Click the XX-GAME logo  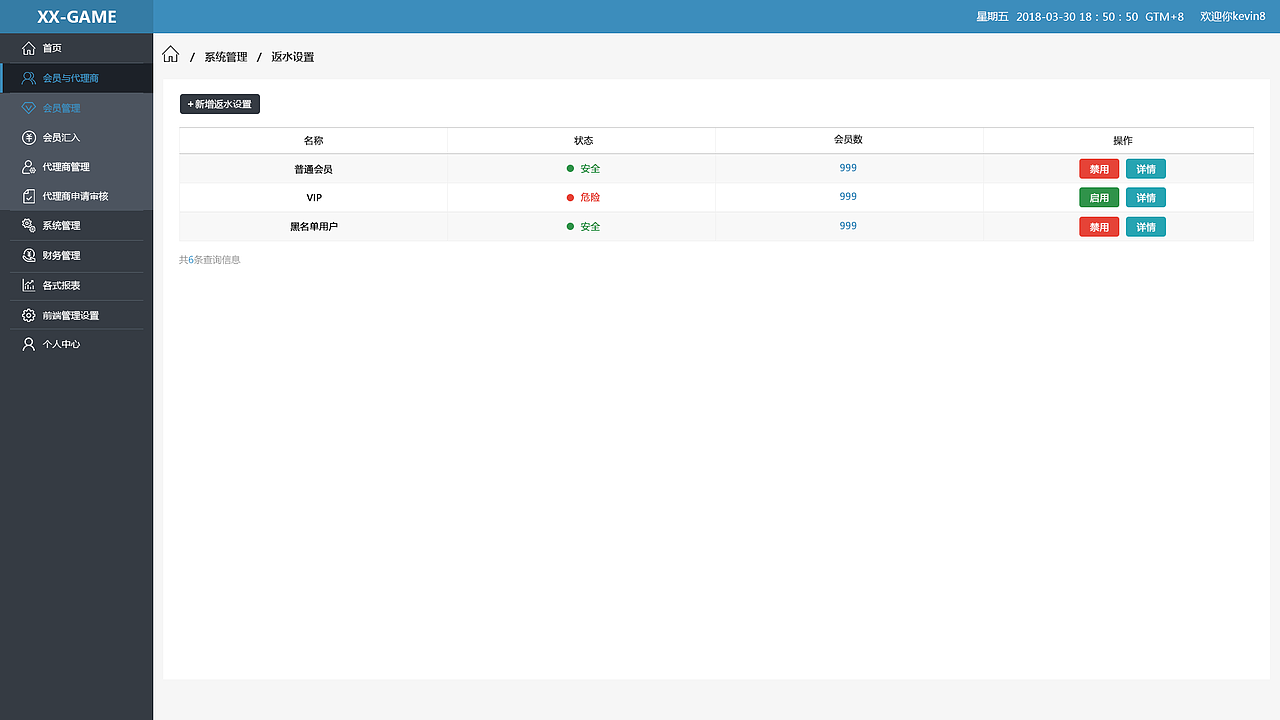77,17
